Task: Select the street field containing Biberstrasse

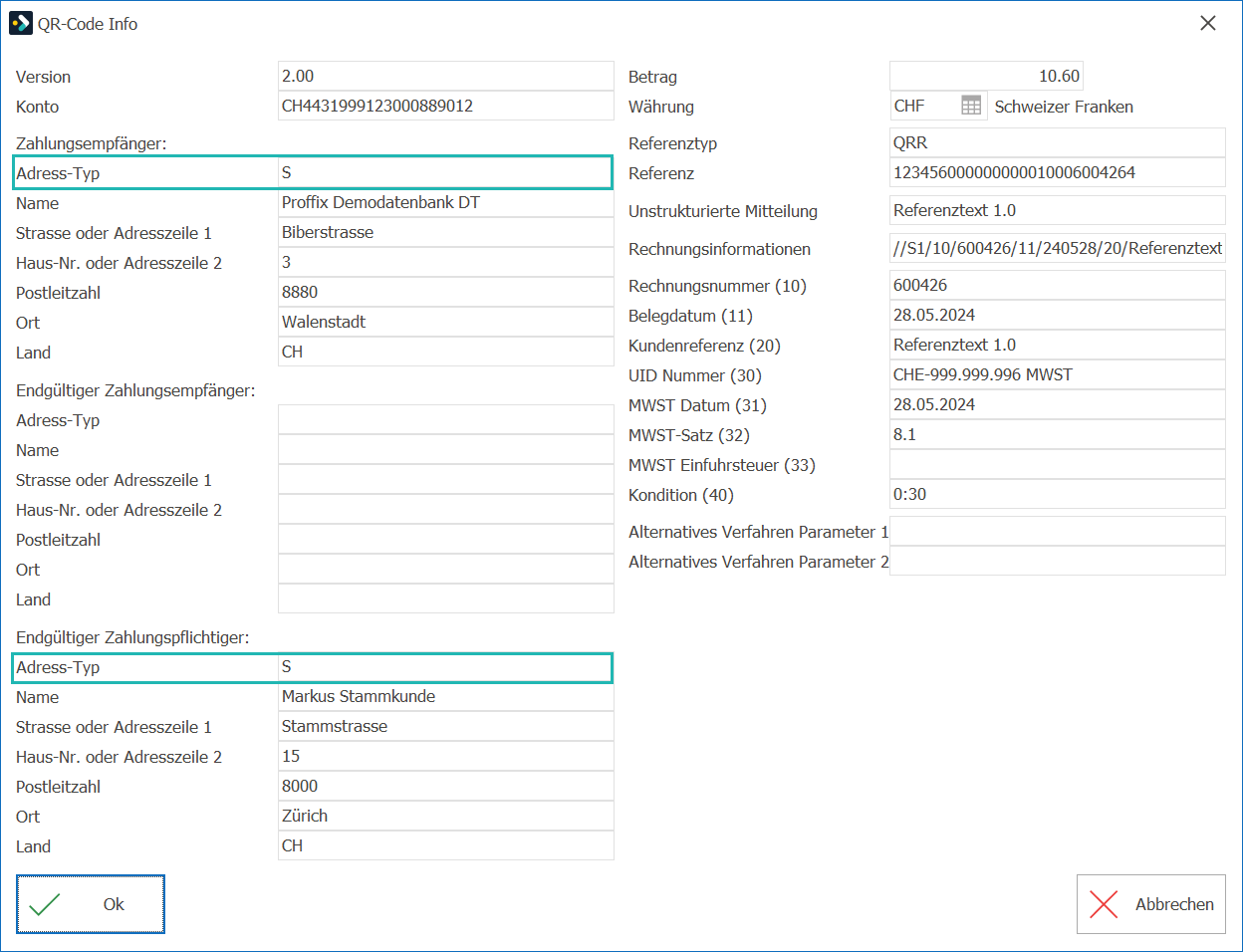Action: [446, 232]
